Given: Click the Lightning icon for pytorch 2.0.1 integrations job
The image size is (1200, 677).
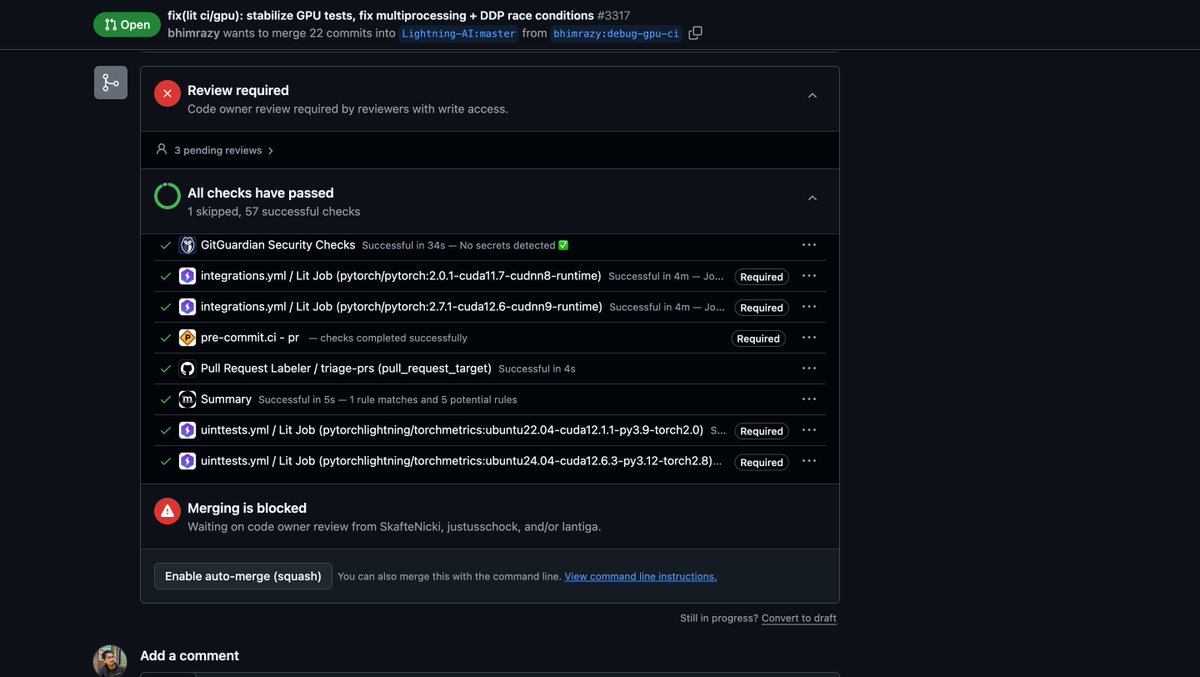Looking at the screenshot, I should tap(187, 276).
